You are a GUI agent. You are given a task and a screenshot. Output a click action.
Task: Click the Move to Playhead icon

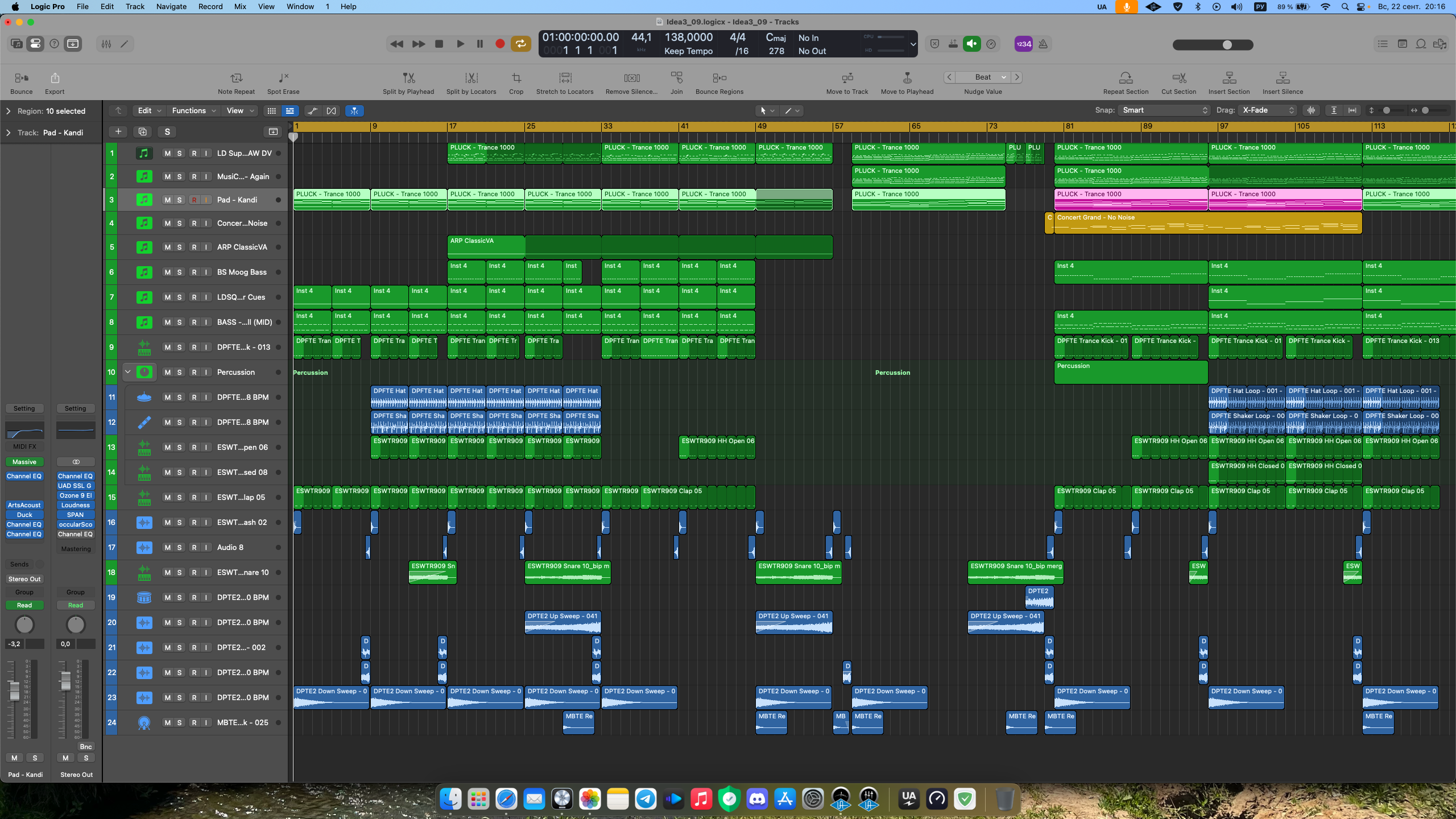[907, 78]
